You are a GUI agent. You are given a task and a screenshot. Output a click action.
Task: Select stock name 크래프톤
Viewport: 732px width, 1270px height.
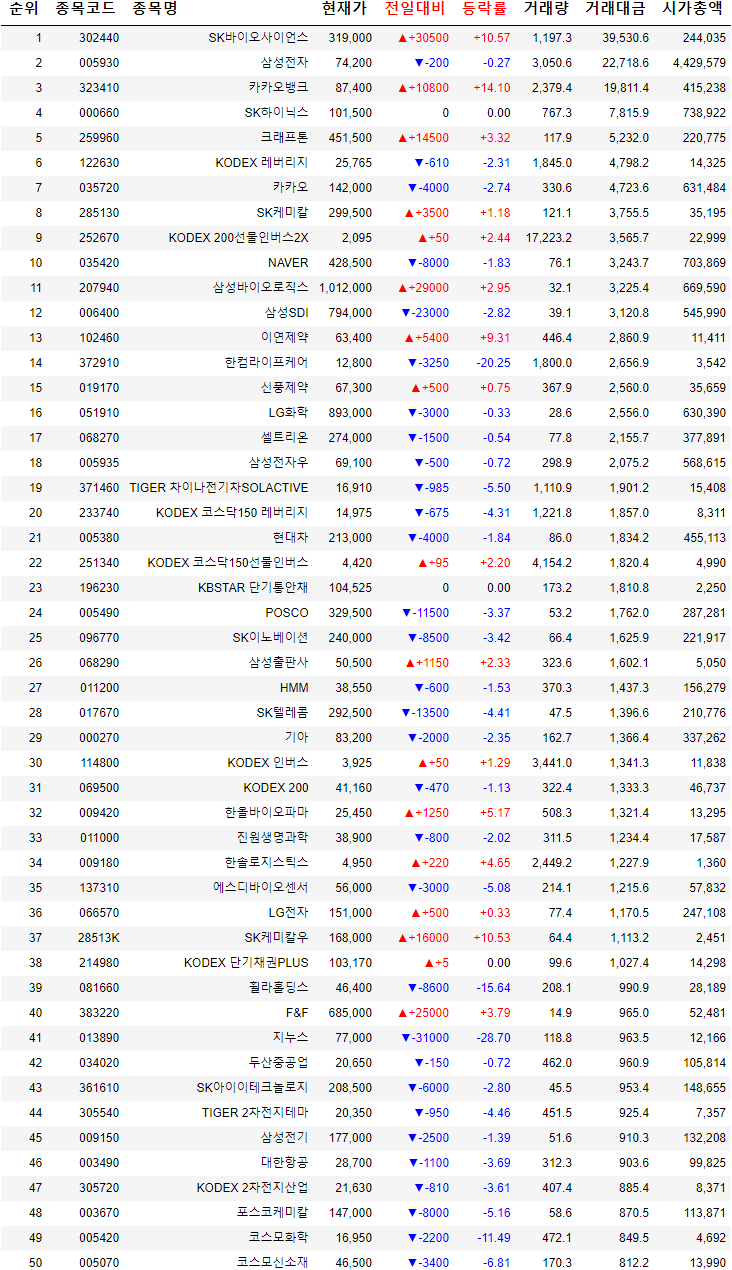[x=284, y=138]
